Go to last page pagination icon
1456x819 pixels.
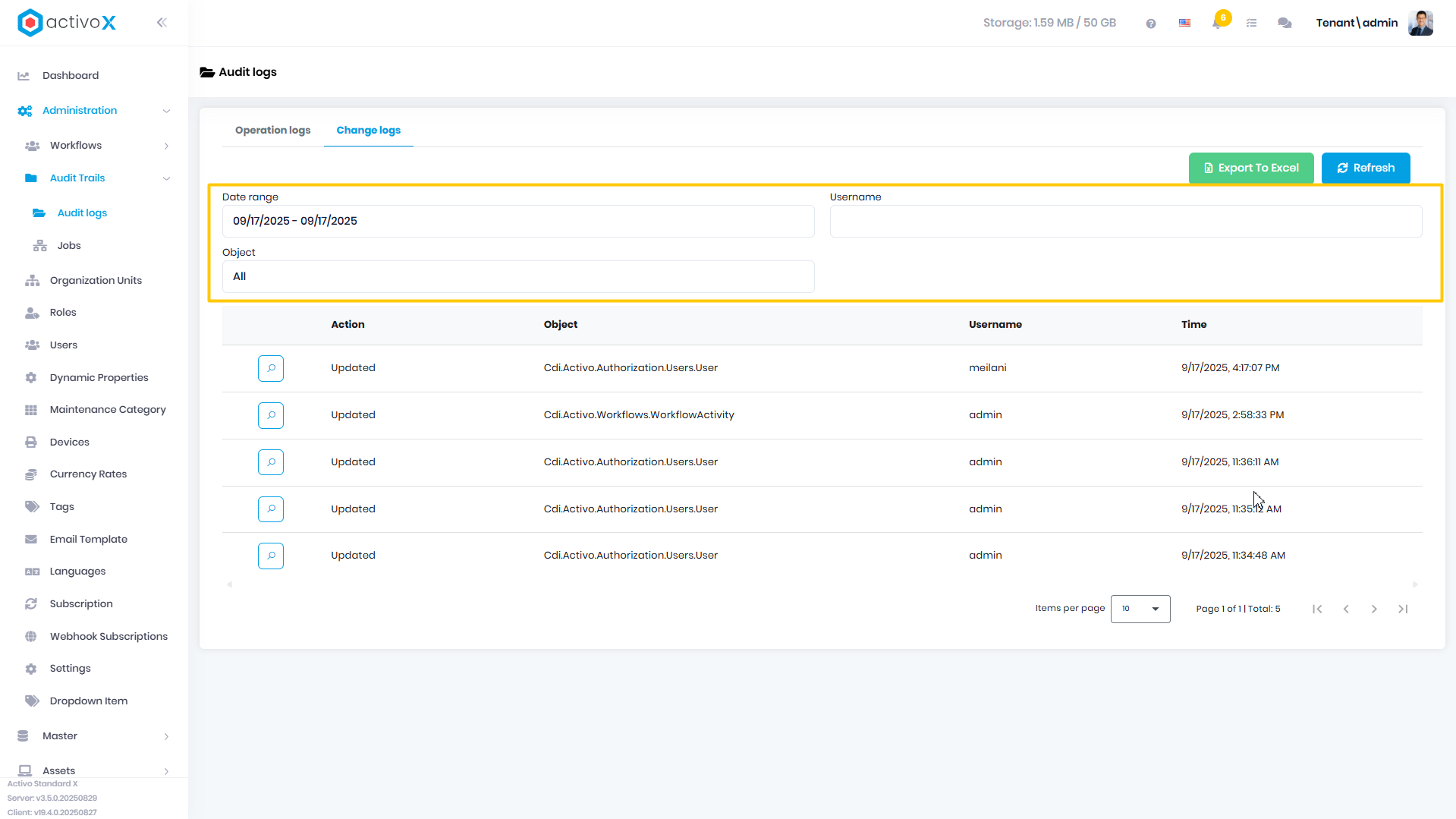click(1403, 609)
